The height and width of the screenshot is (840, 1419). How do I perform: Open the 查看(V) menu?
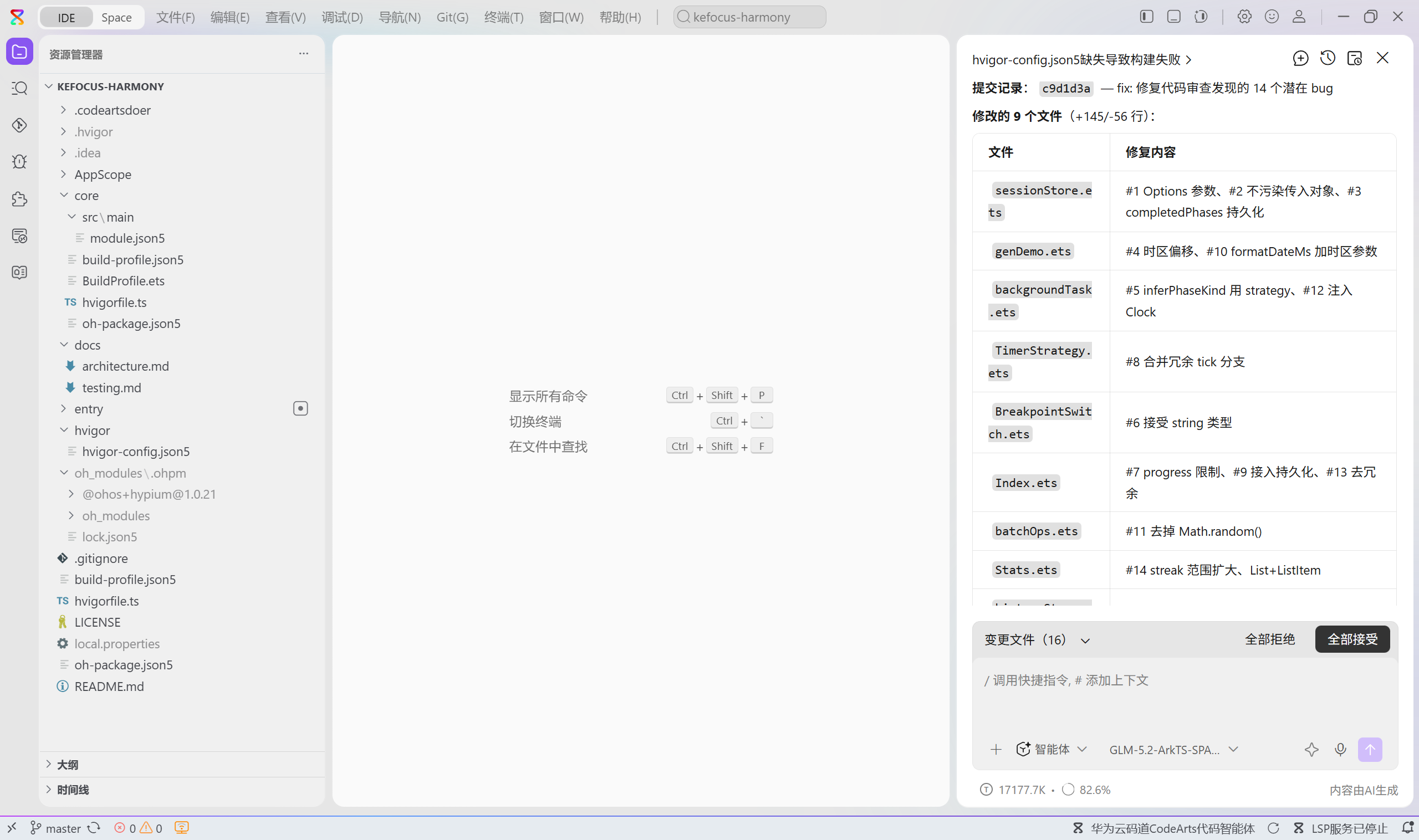[x=285, y=17]
